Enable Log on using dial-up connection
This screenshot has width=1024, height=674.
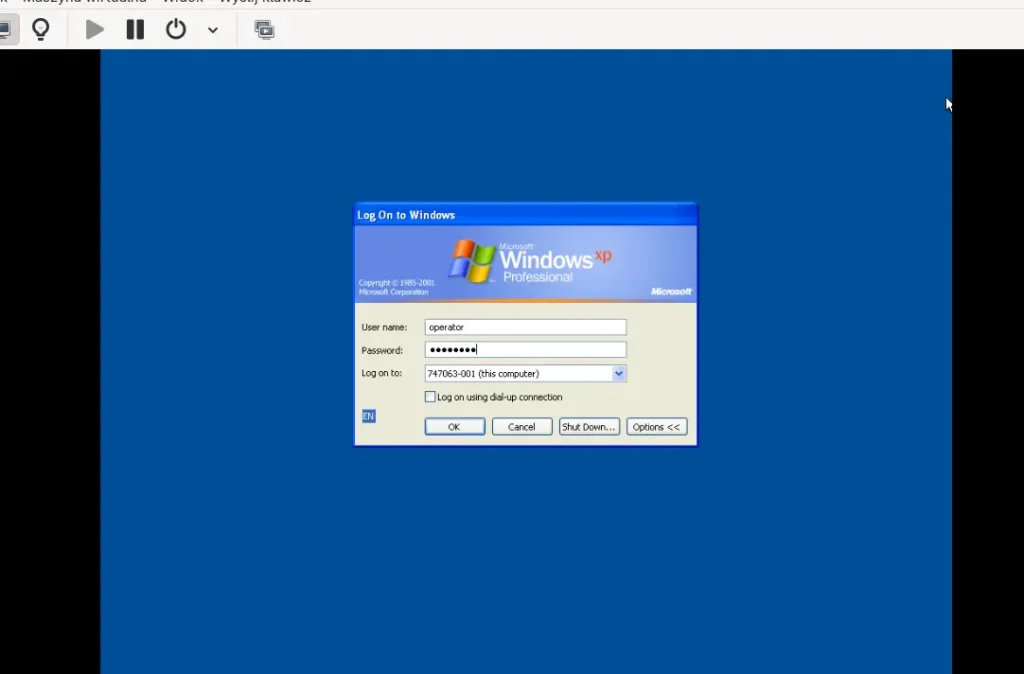pos(430,397)
